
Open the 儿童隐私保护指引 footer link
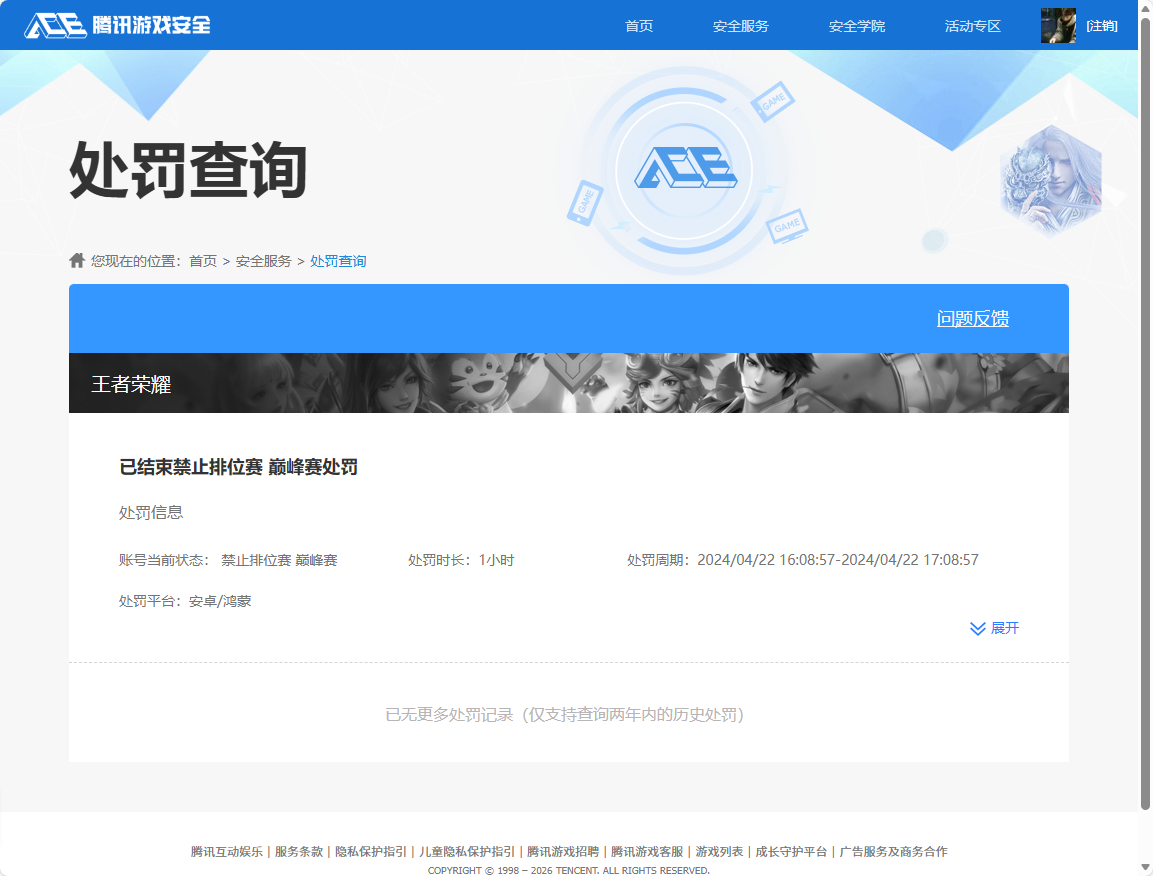tap(466, 851)
